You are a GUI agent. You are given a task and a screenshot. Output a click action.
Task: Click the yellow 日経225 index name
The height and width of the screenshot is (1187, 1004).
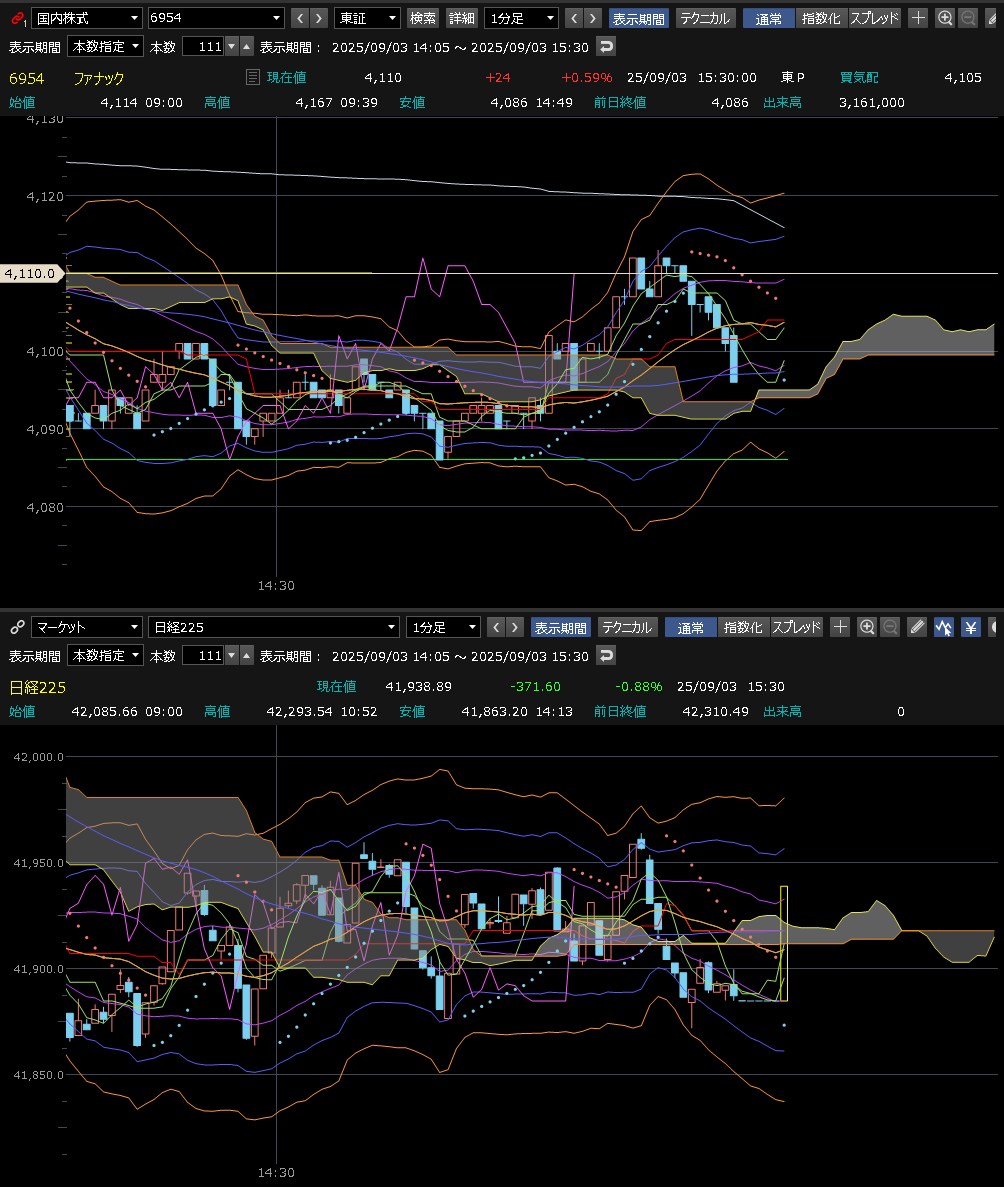(38, 687)
